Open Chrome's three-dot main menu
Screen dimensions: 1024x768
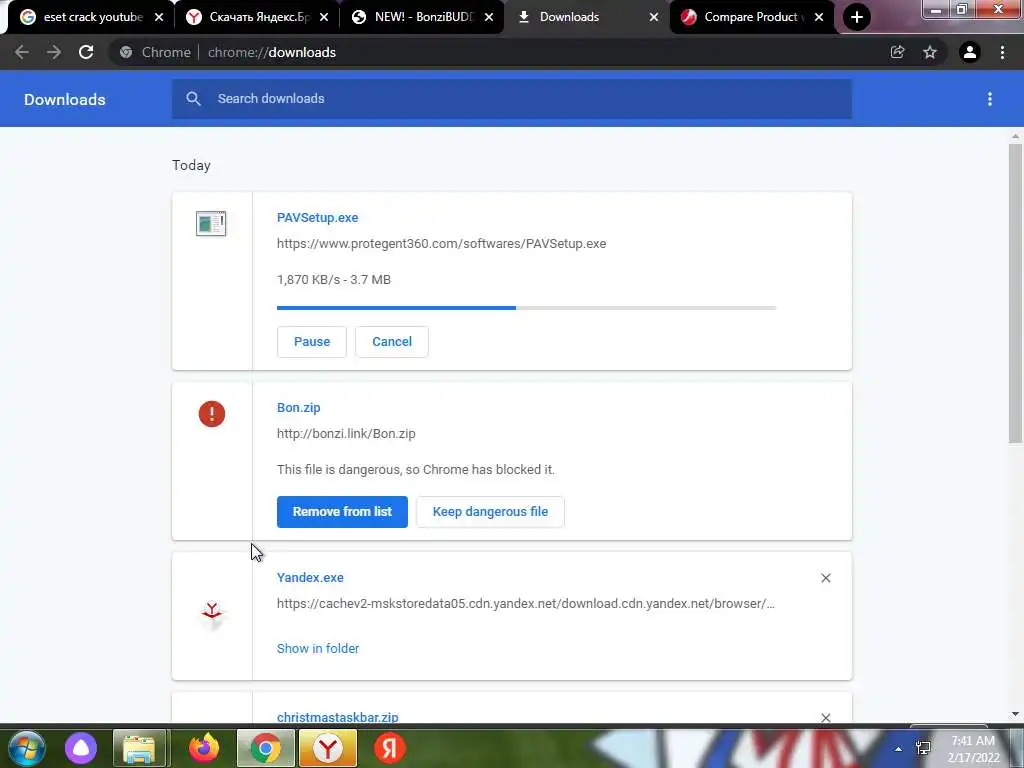(1002, 52)
